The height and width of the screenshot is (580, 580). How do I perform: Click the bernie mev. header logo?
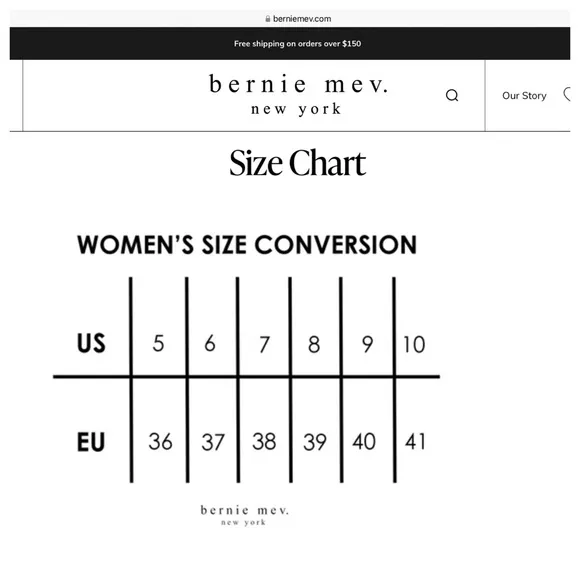click(x=298, y=95)
